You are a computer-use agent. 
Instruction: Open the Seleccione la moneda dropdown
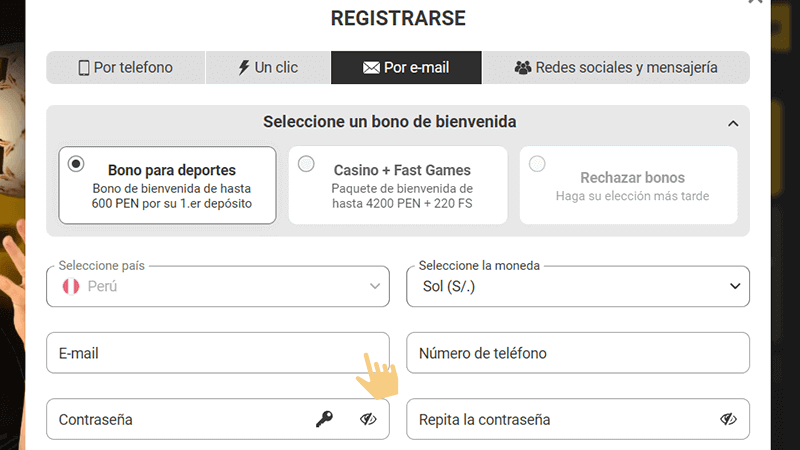point(578,286)
